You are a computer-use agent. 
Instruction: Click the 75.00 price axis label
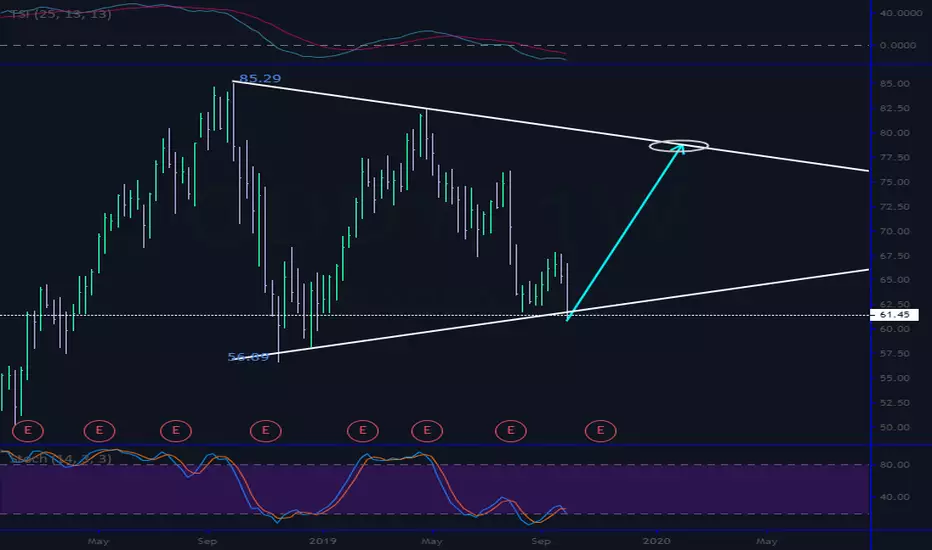tap(895, 182)
